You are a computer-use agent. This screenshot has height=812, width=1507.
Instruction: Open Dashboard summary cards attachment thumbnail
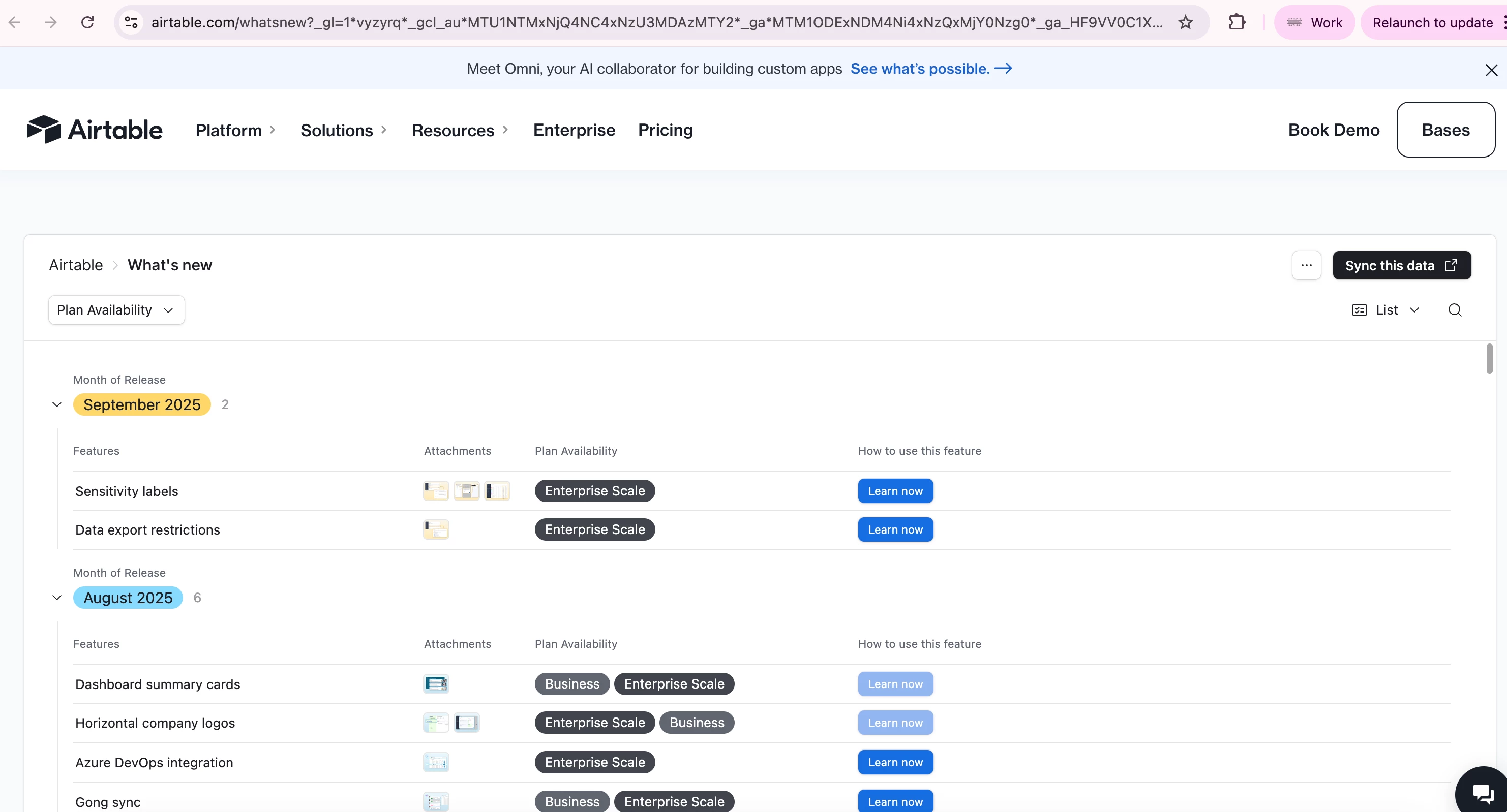tap(436, 683)
